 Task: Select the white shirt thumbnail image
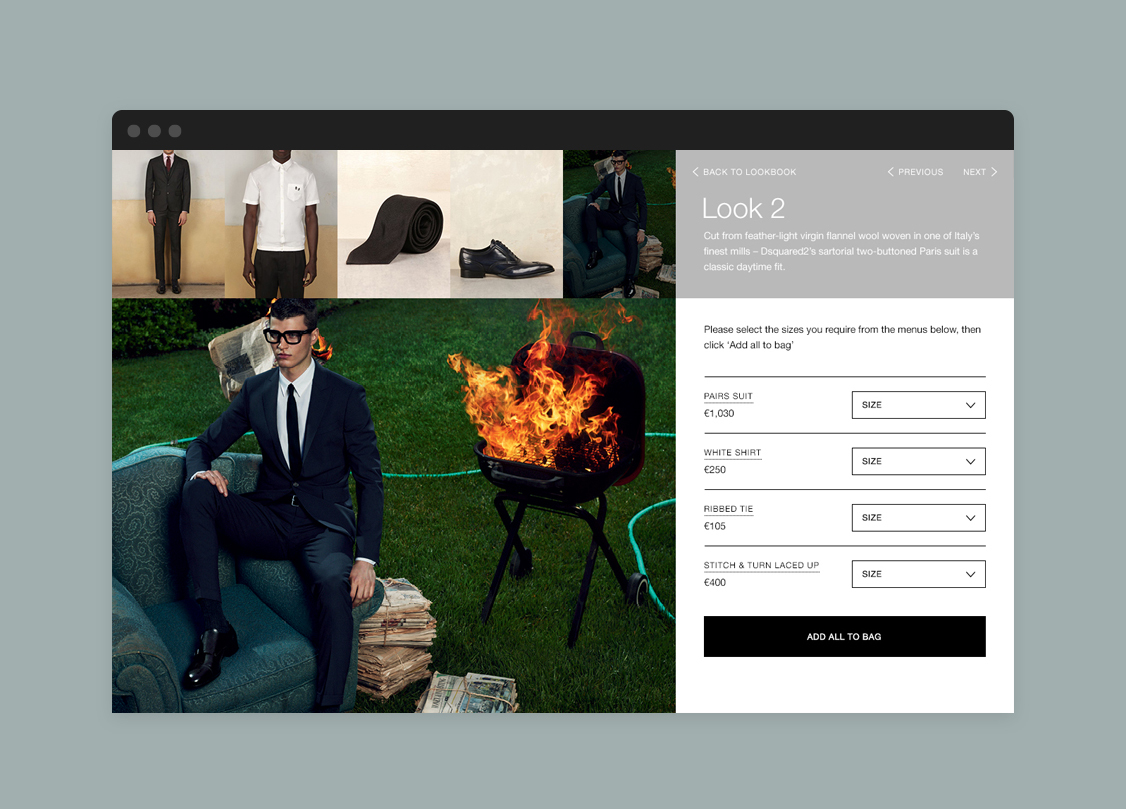click(x=281, y=224)
